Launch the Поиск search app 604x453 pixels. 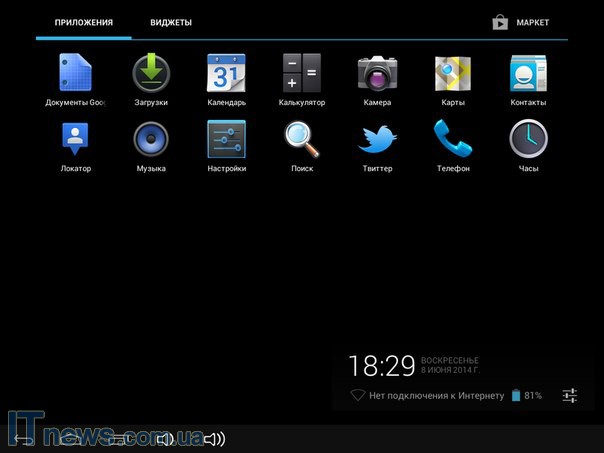tap(302, 140)
